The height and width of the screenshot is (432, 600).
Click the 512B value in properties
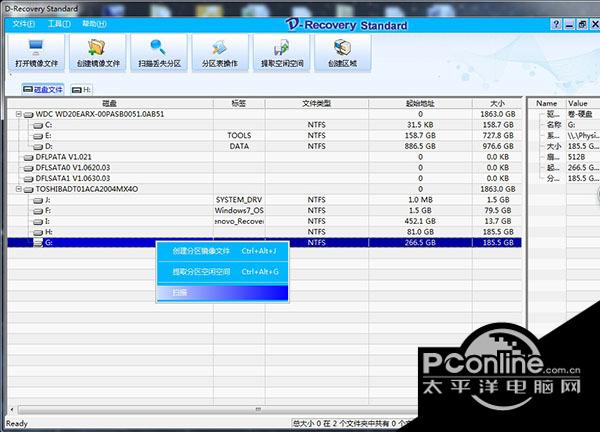(x=577, y=157)
